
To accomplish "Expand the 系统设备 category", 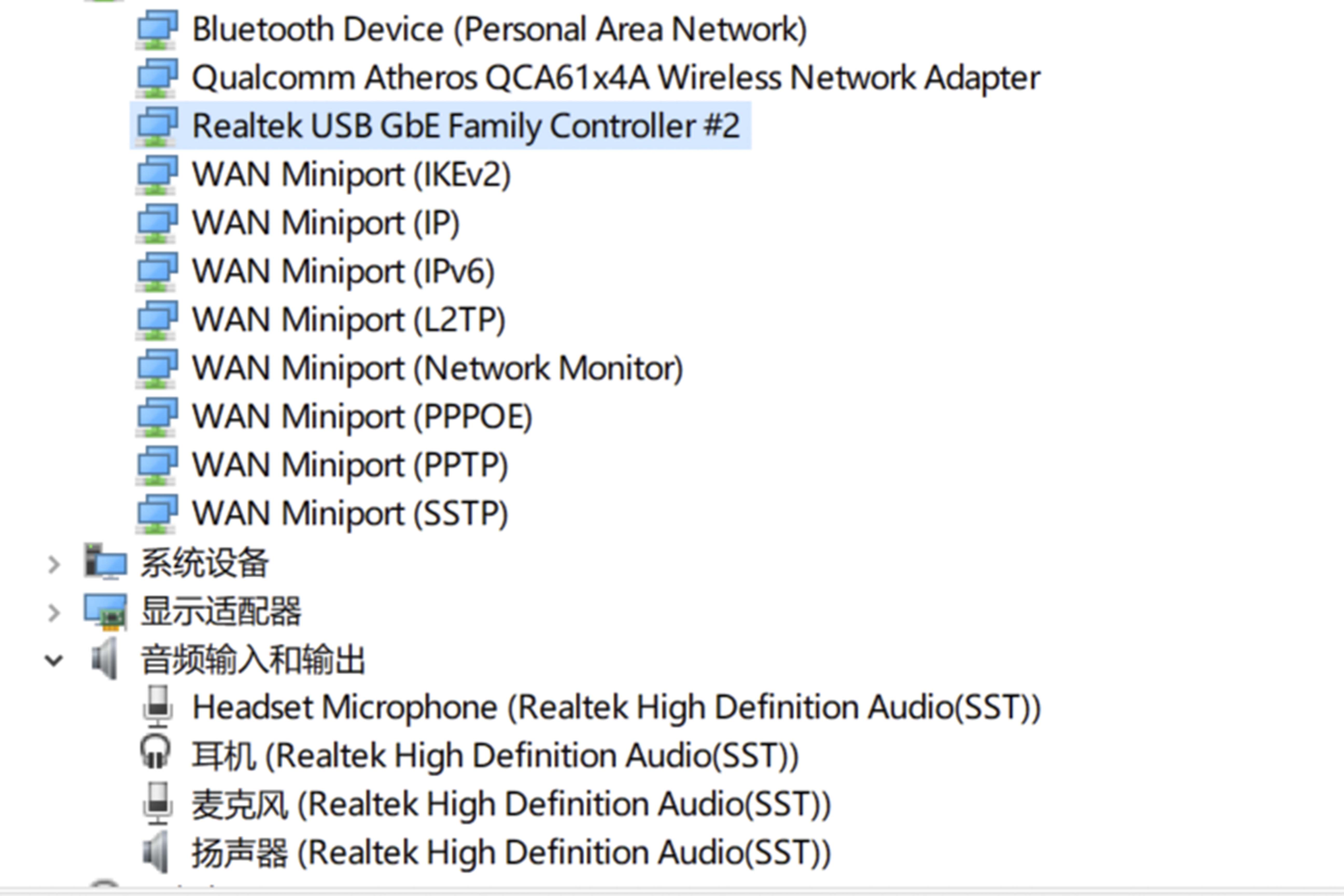I will (x=54, y=565).
